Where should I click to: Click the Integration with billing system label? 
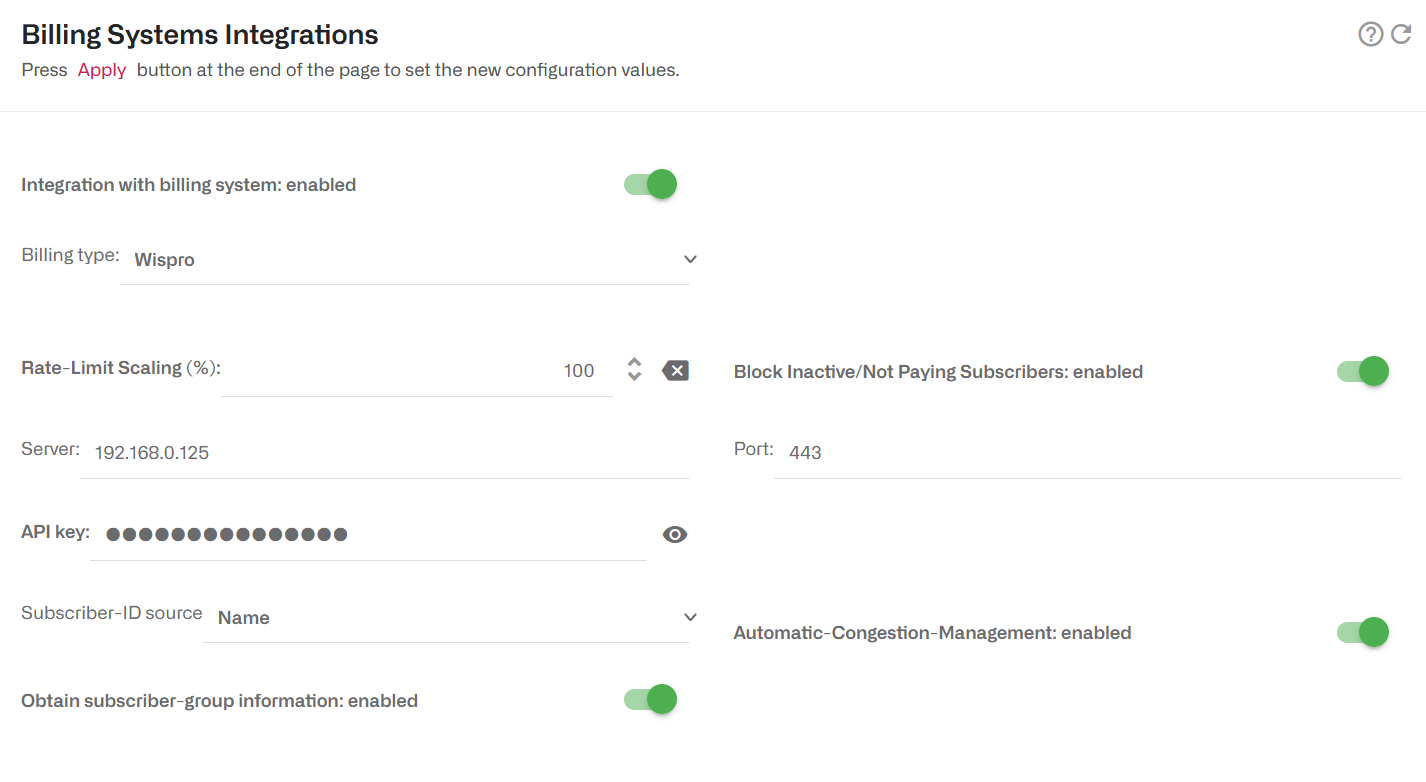click(x=189, y=185)
